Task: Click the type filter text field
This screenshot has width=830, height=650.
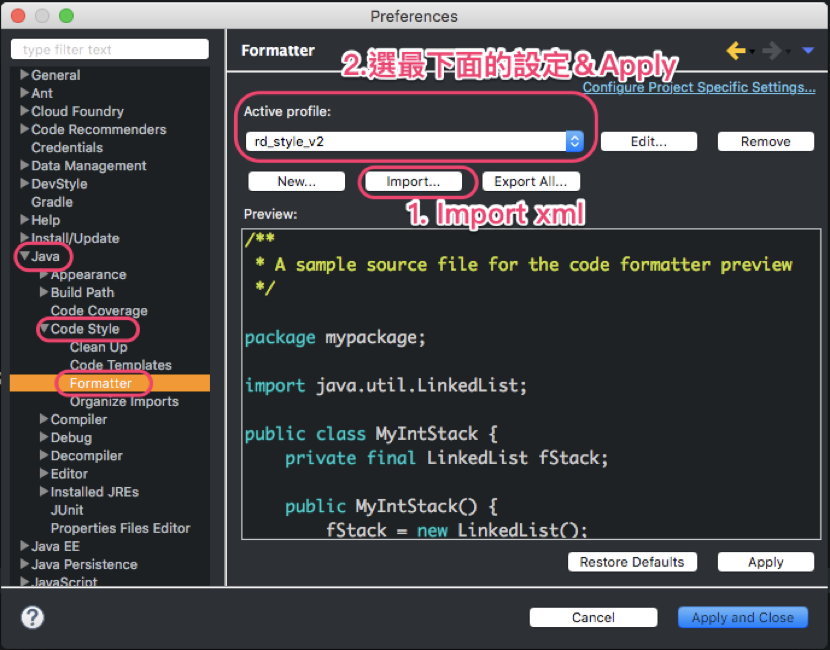Action: click(109, 48)
